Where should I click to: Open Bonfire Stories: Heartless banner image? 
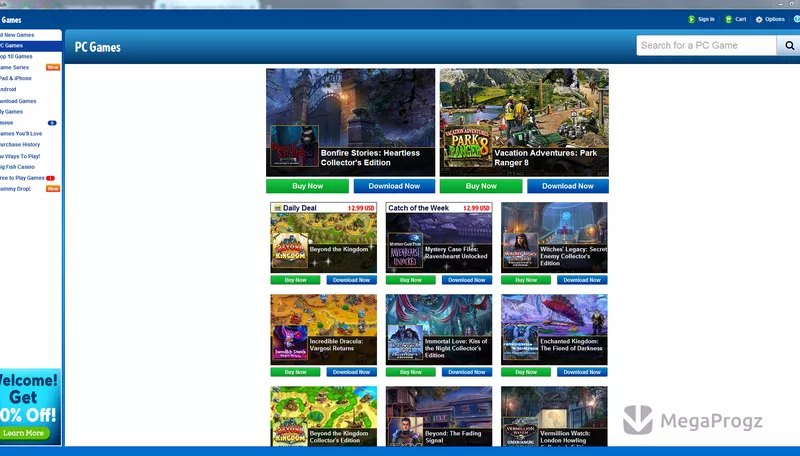(351, 122)
